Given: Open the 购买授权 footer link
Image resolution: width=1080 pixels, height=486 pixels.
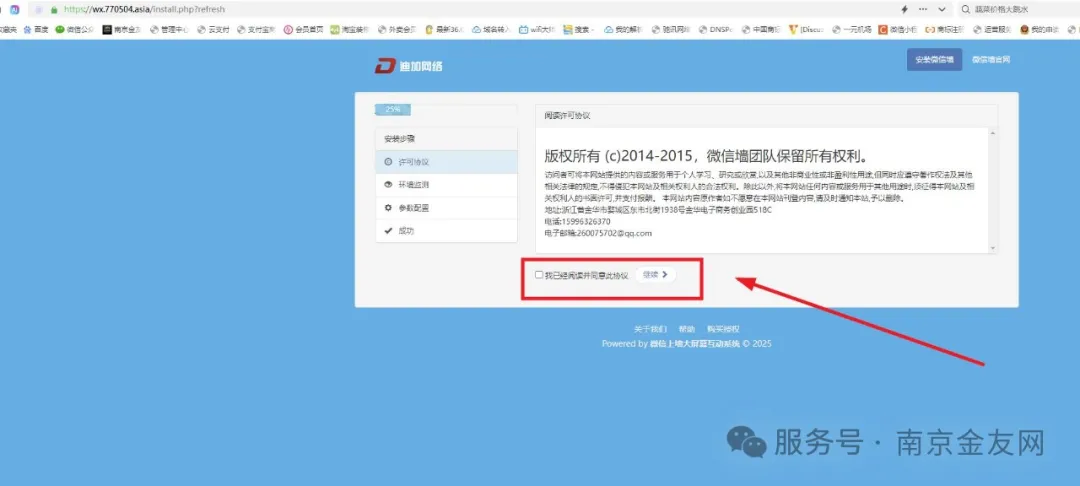Looking at the screenshot, I should click(723, 330).
